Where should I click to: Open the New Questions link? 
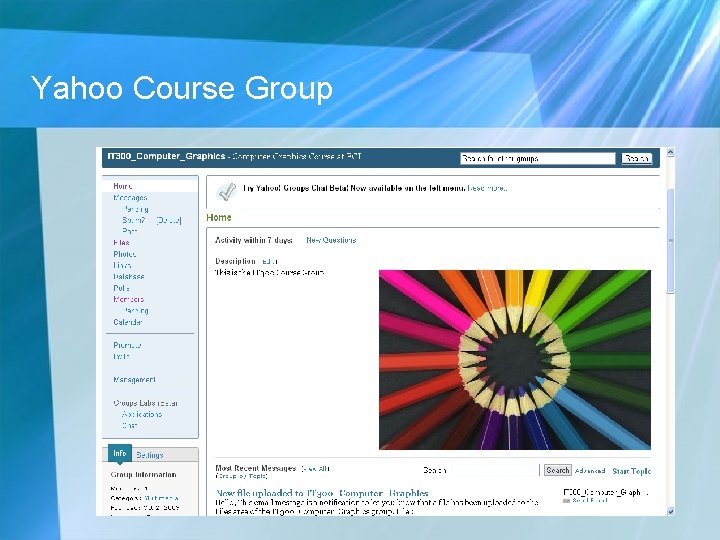pyautogui.click(x=331, y=240)
